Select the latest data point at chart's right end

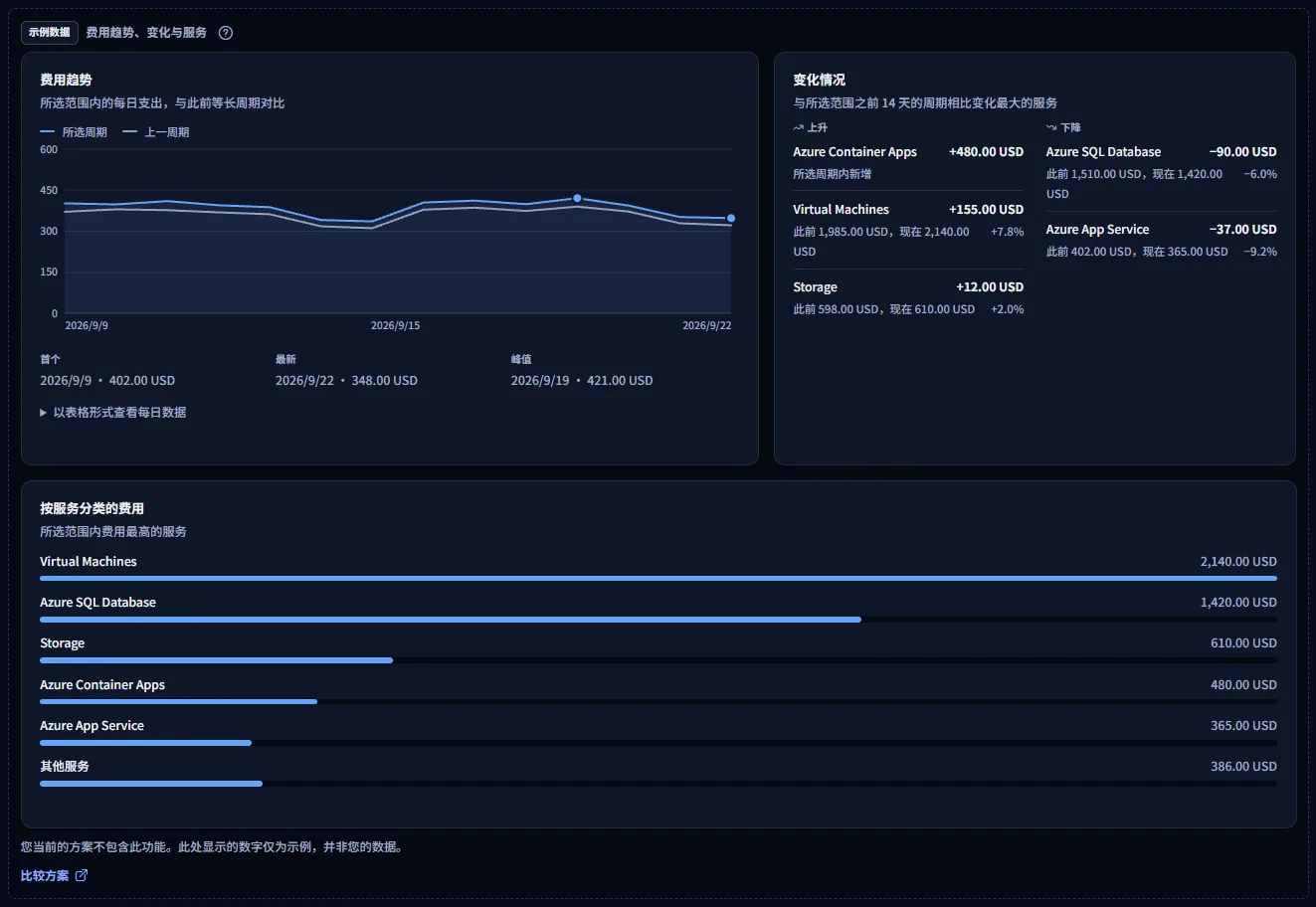tap(731, 218)
